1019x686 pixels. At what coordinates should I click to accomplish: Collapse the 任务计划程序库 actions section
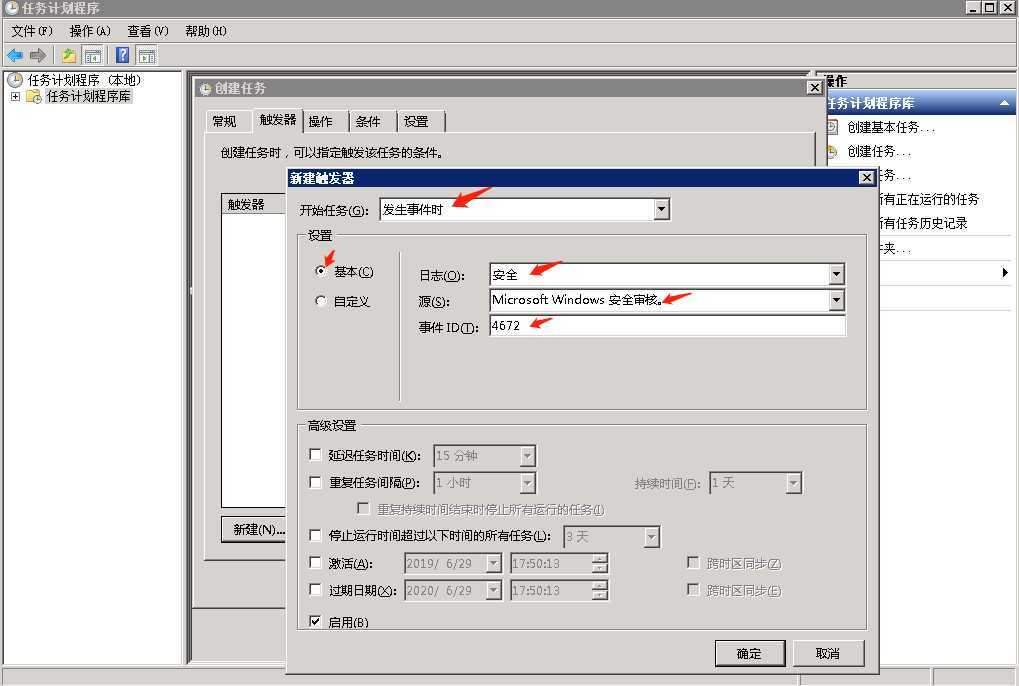1004,103
